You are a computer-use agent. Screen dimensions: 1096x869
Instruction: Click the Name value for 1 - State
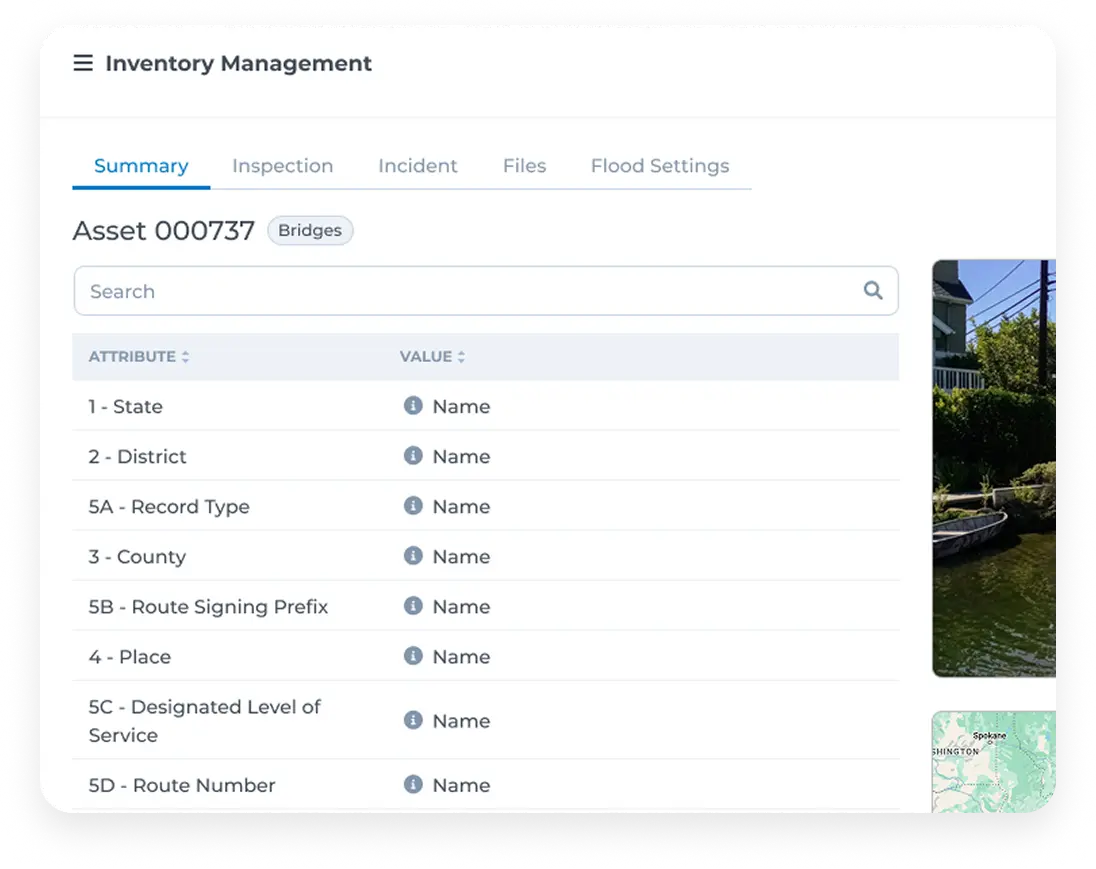(461, 406)
